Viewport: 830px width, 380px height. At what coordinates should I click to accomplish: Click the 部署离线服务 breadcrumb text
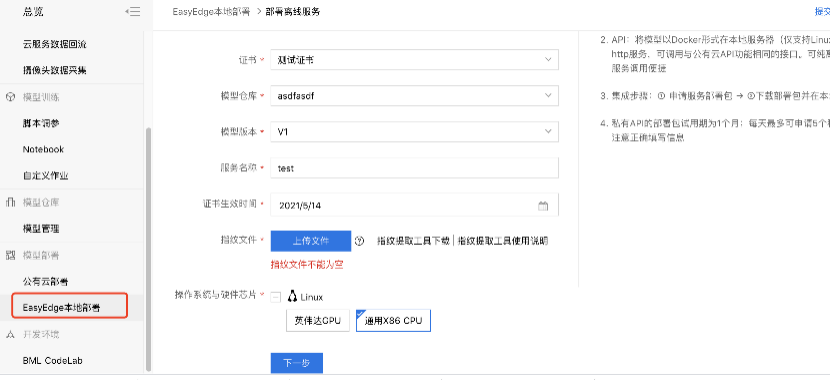pos(293,12)
